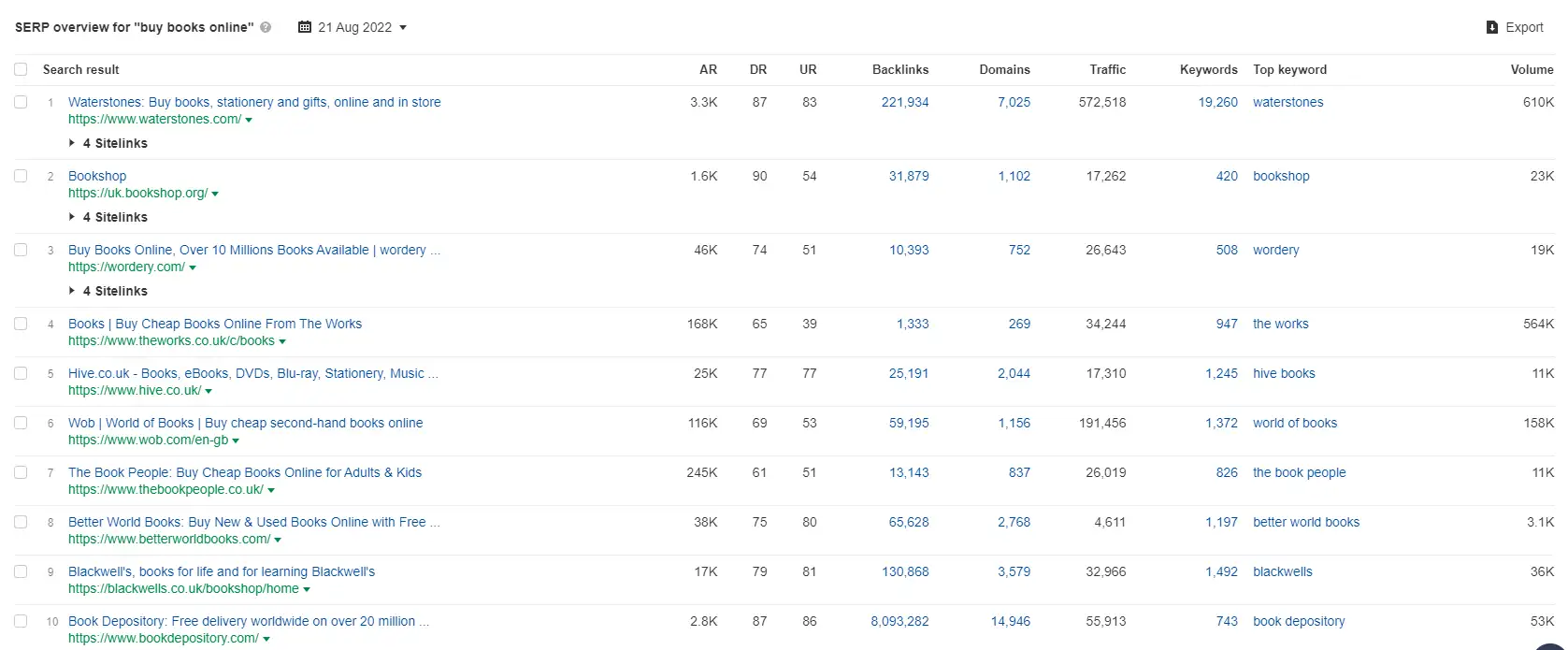The image size is (1568, 650).
Task: Open the Blackwell's search result title link
Action: click(222, 571)
